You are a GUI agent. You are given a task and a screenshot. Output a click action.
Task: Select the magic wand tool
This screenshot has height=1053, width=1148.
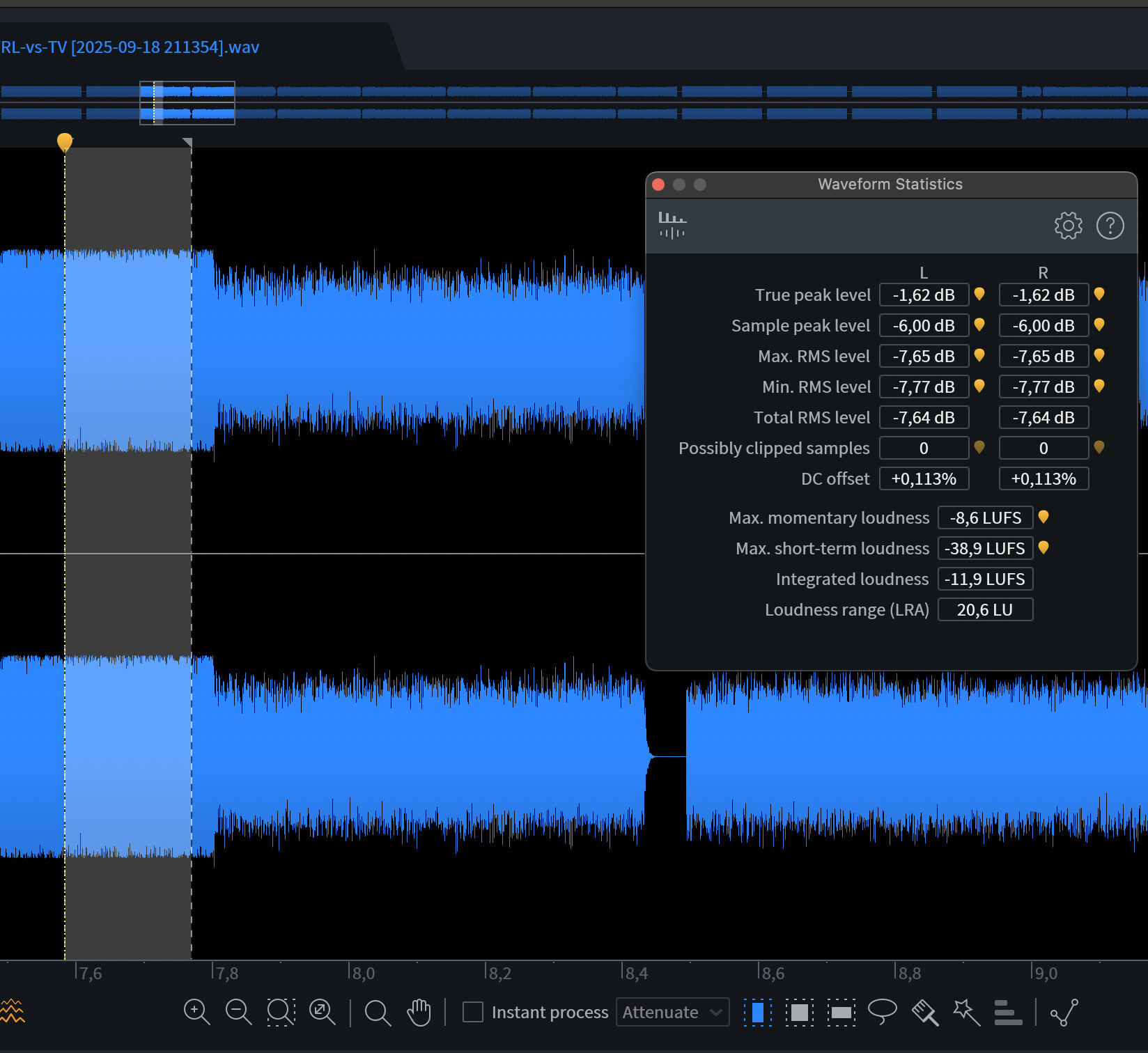pos(966,1012)
